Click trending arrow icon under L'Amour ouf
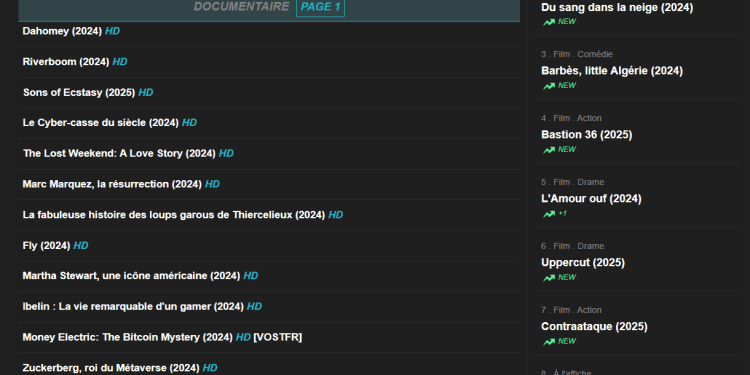This screenshot has width=750, height=375. coord(549,214)
